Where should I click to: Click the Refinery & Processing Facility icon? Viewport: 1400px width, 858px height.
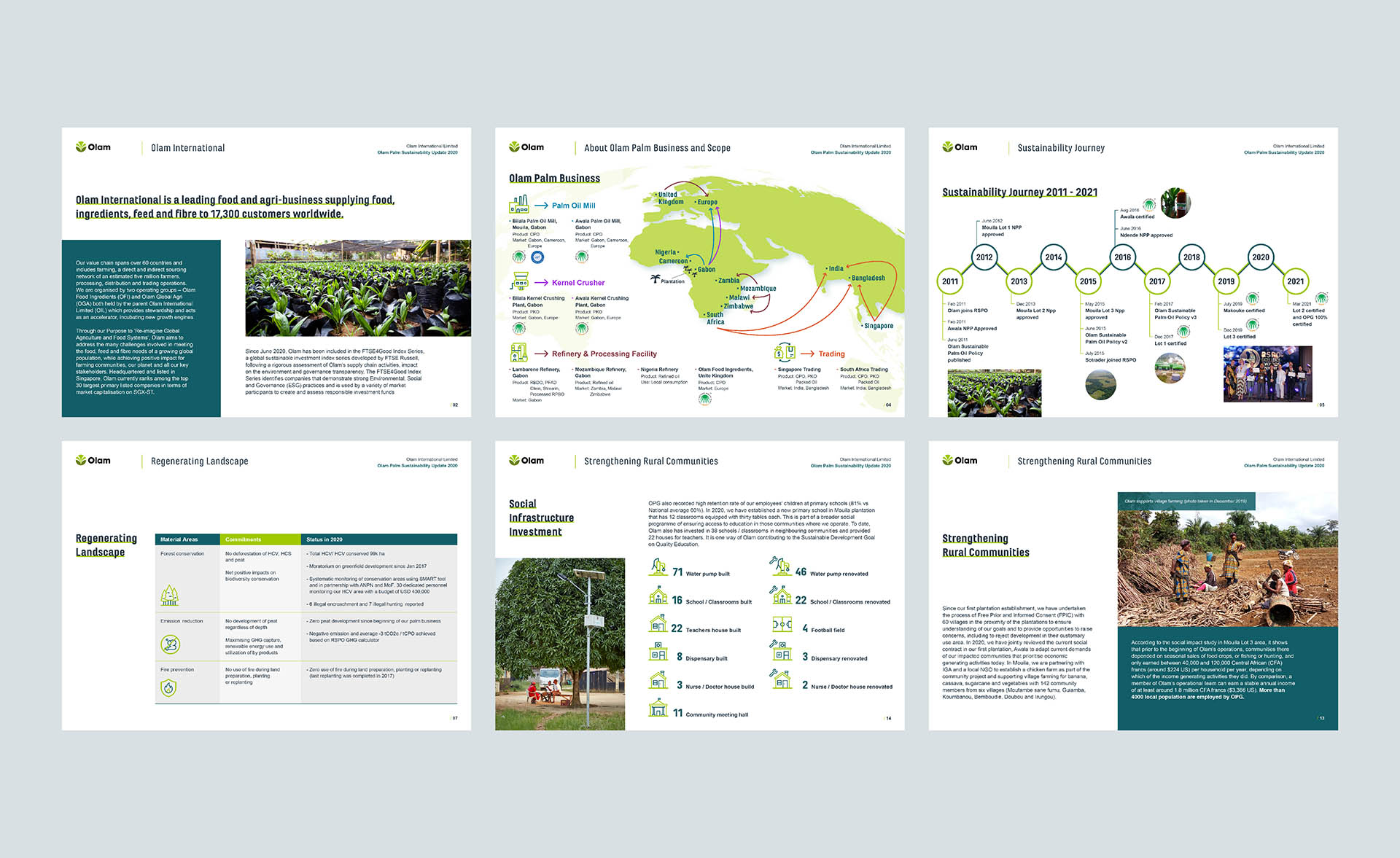pyautogui.click(x=518, y=353)
